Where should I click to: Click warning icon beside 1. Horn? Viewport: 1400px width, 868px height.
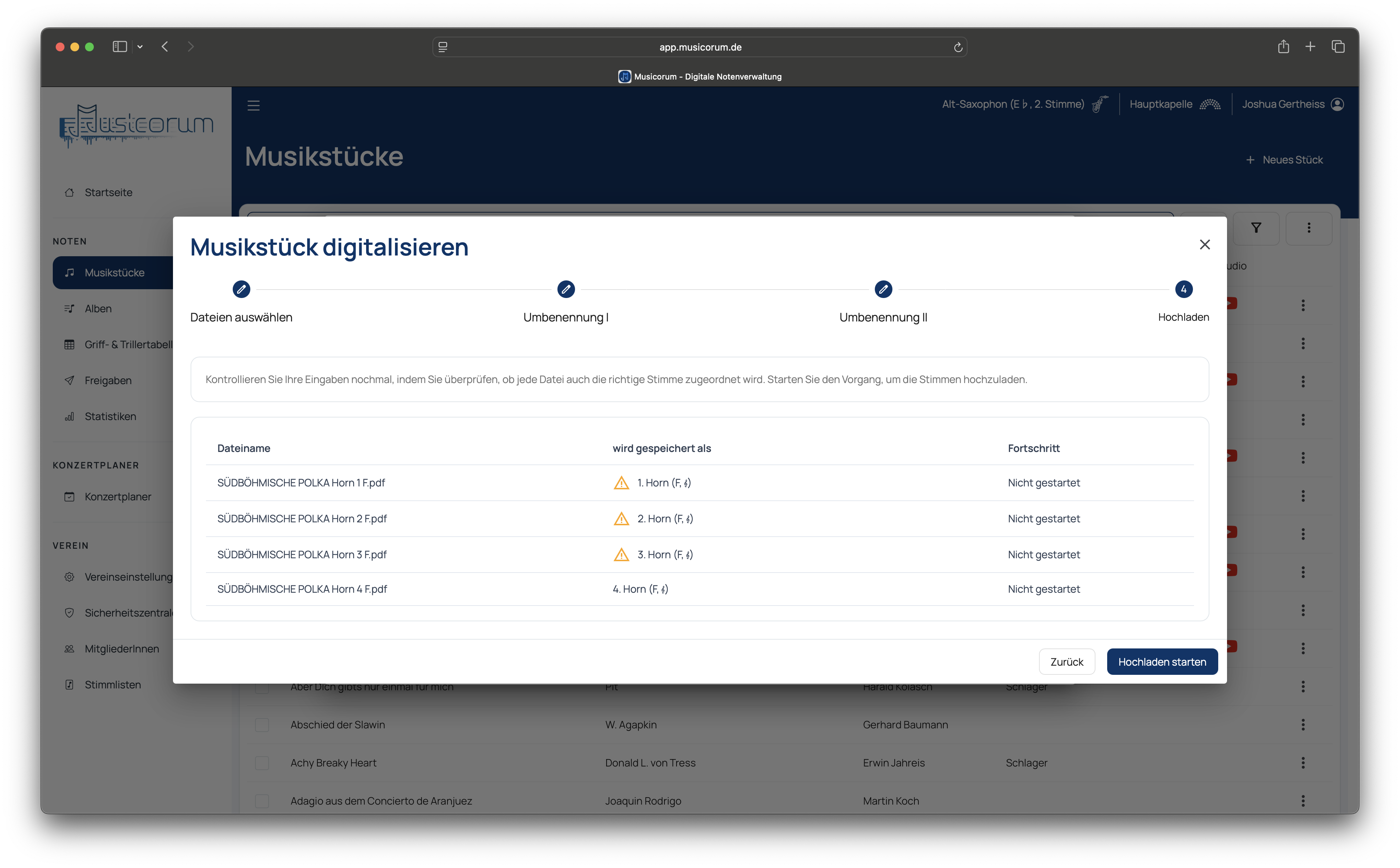(x=621, y=483)
